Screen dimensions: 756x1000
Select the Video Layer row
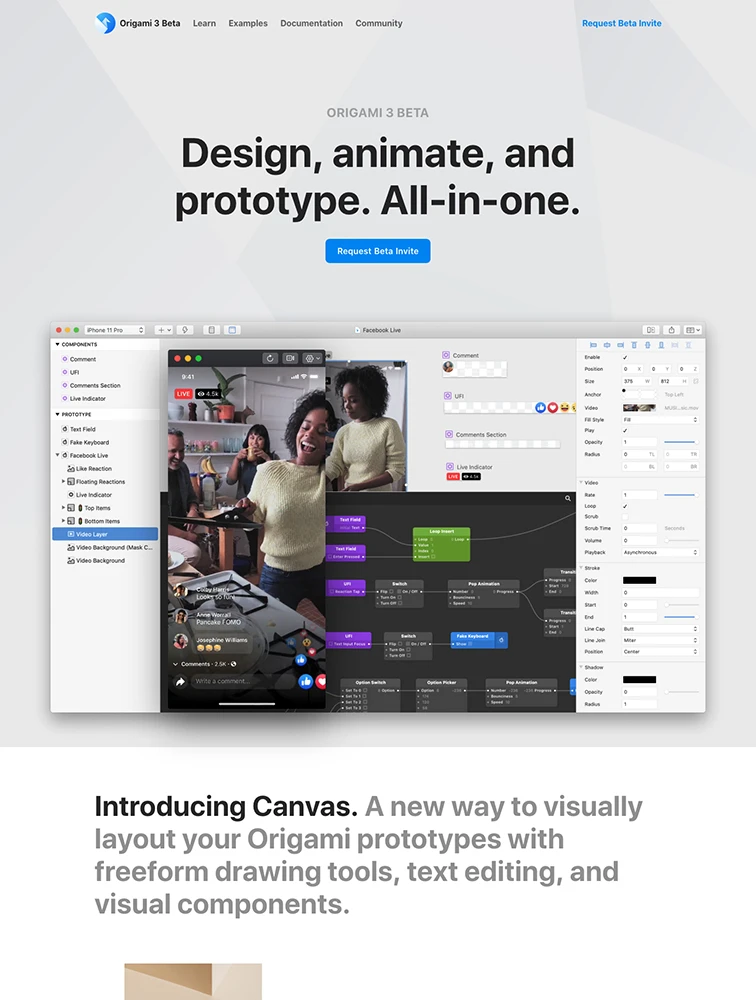[x=105, y=534]
